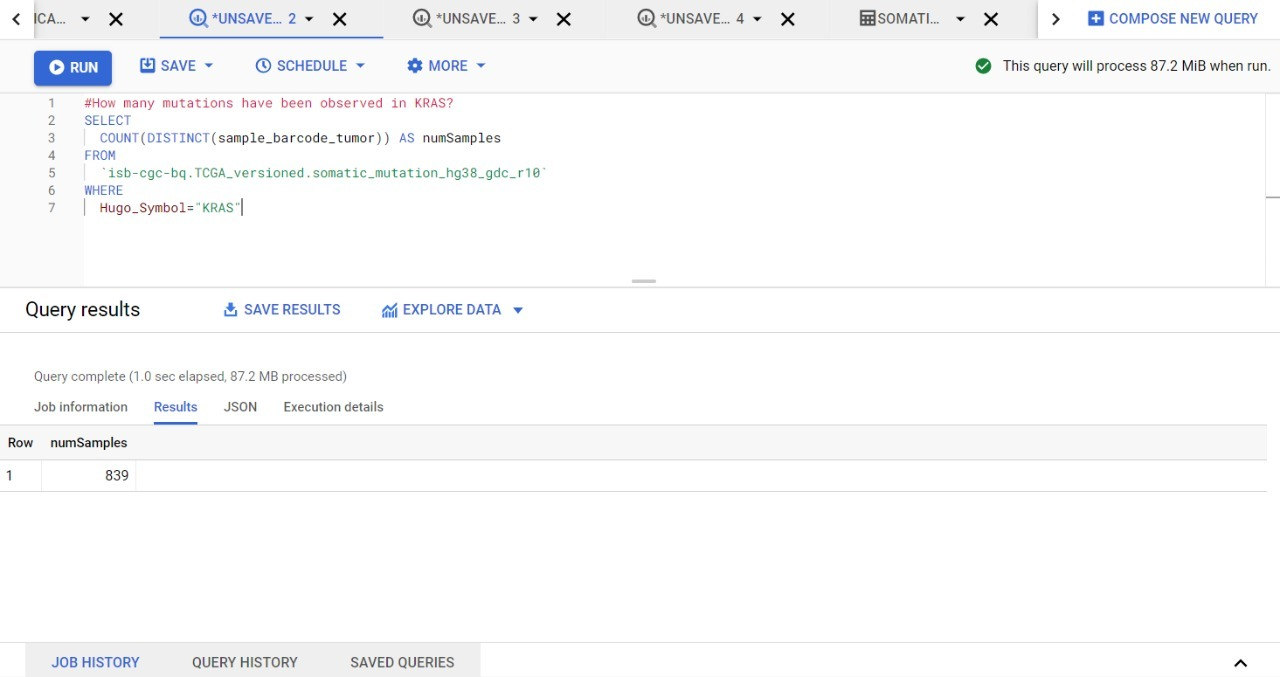This screenshot has height=677, width=1280.
Task: Select the Results tab
Action: (175, 407)
